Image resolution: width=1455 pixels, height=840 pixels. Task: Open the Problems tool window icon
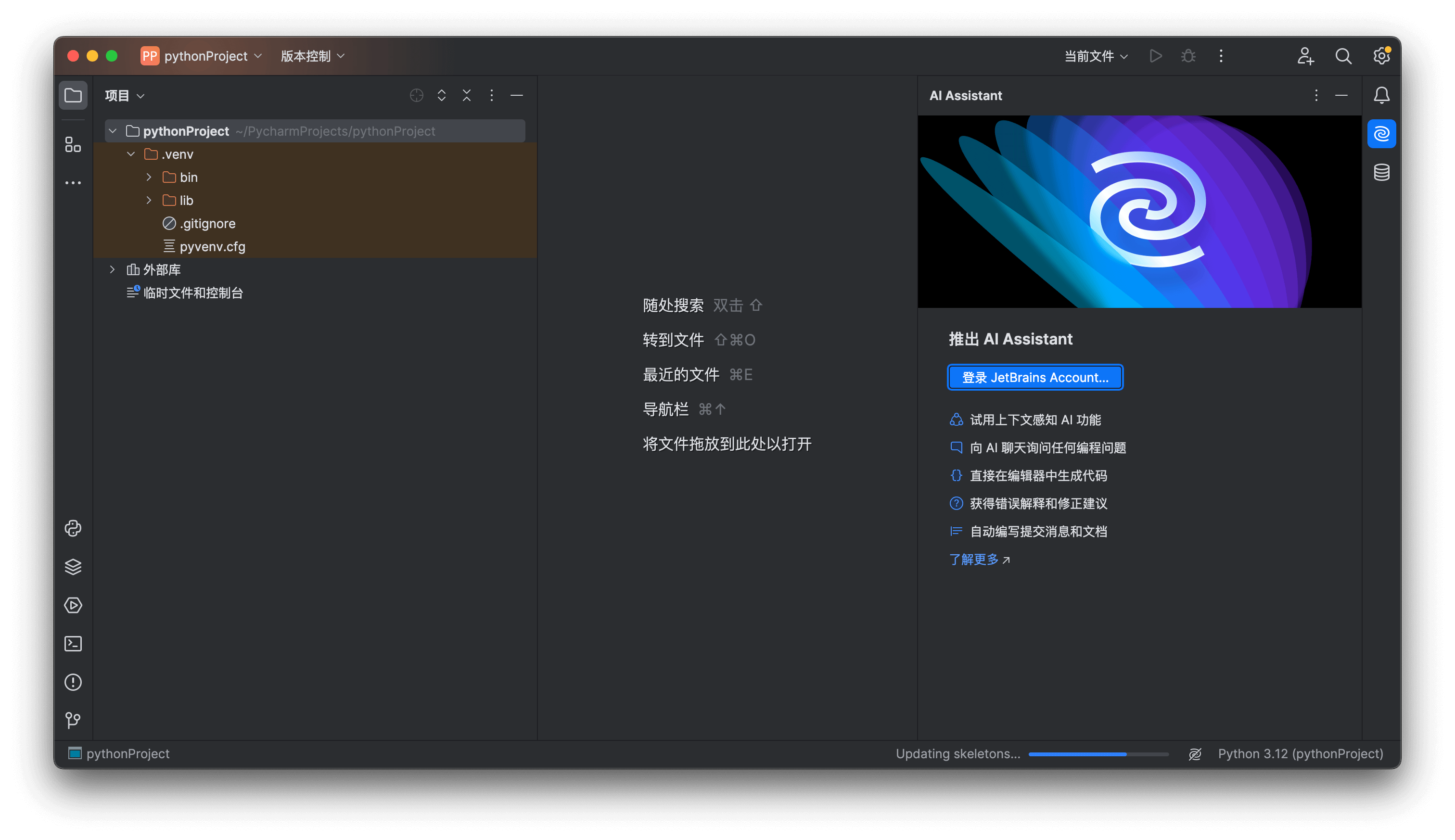(x=73, y=682)
